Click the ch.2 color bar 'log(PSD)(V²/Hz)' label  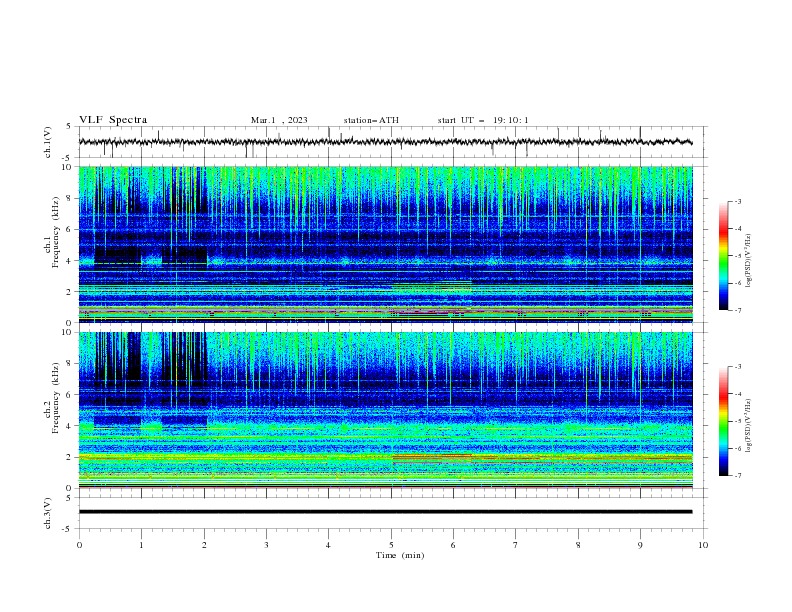748,425
